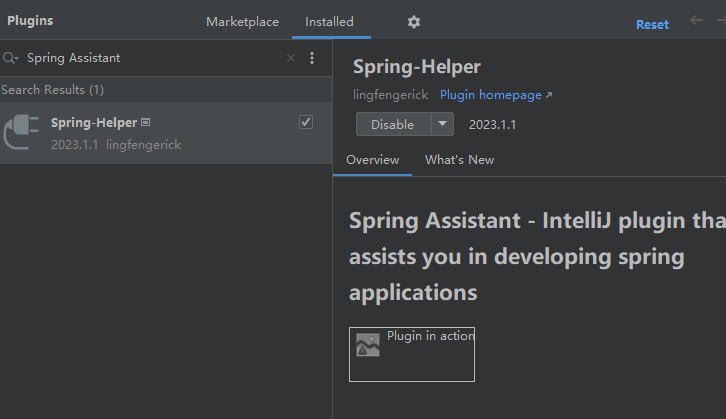Open the plugin settings gear menu

(413, 22)
